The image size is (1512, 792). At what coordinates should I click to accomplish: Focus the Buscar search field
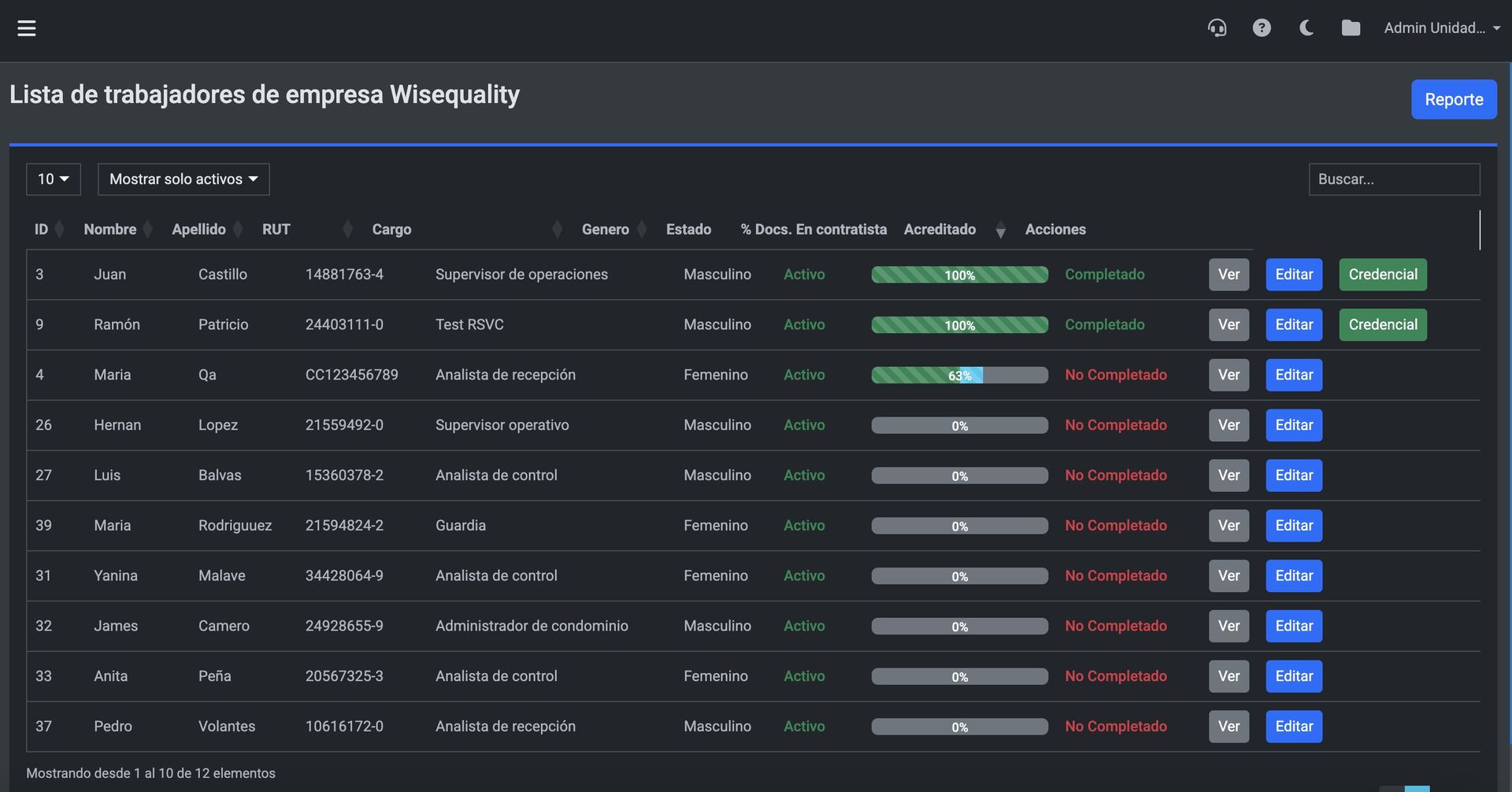[1394, 179]
